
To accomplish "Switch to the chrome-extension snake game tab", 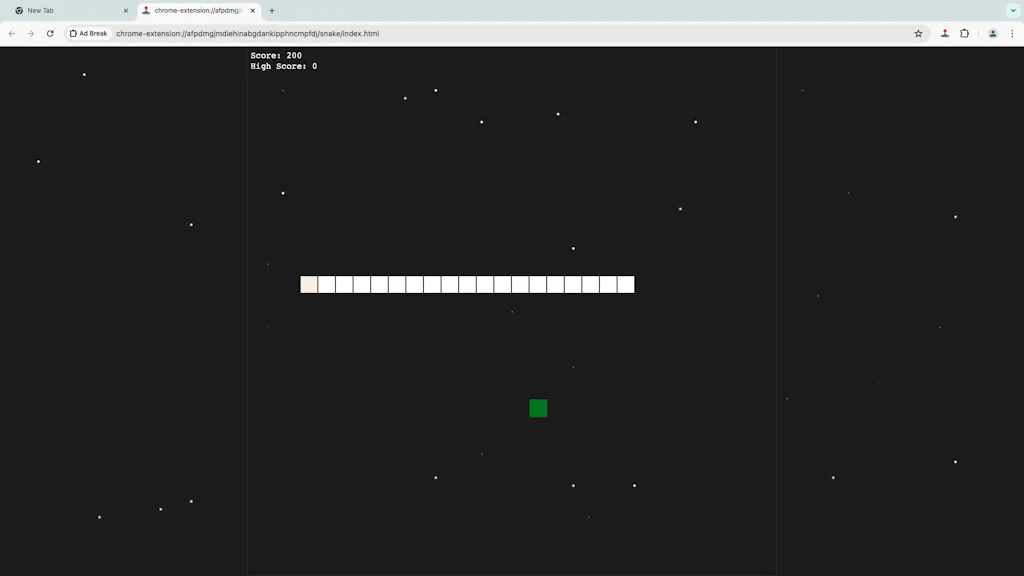I will 195,11.
